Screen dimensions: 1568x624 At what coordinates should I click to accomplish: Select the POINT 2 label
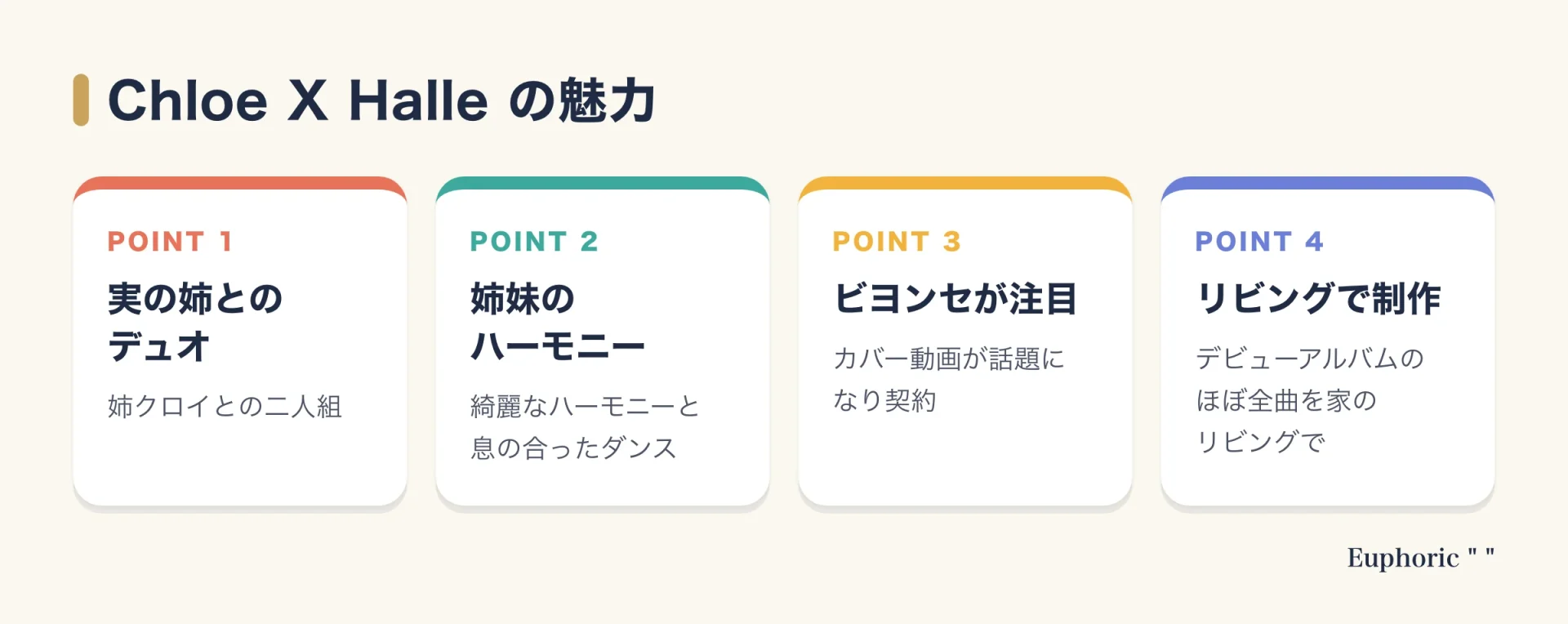click(x=534, y=242)
